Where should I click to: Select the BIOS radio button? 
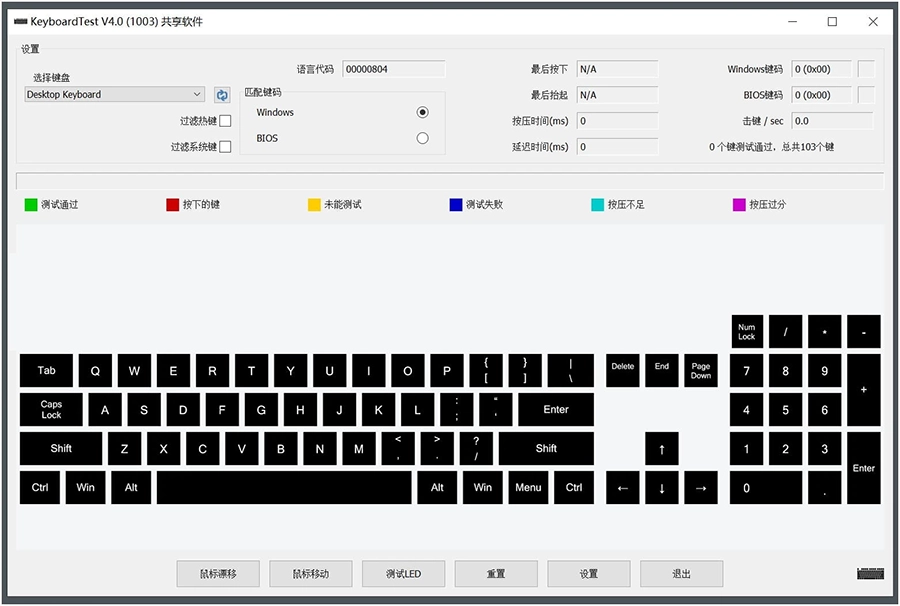[x=422, y=138]
